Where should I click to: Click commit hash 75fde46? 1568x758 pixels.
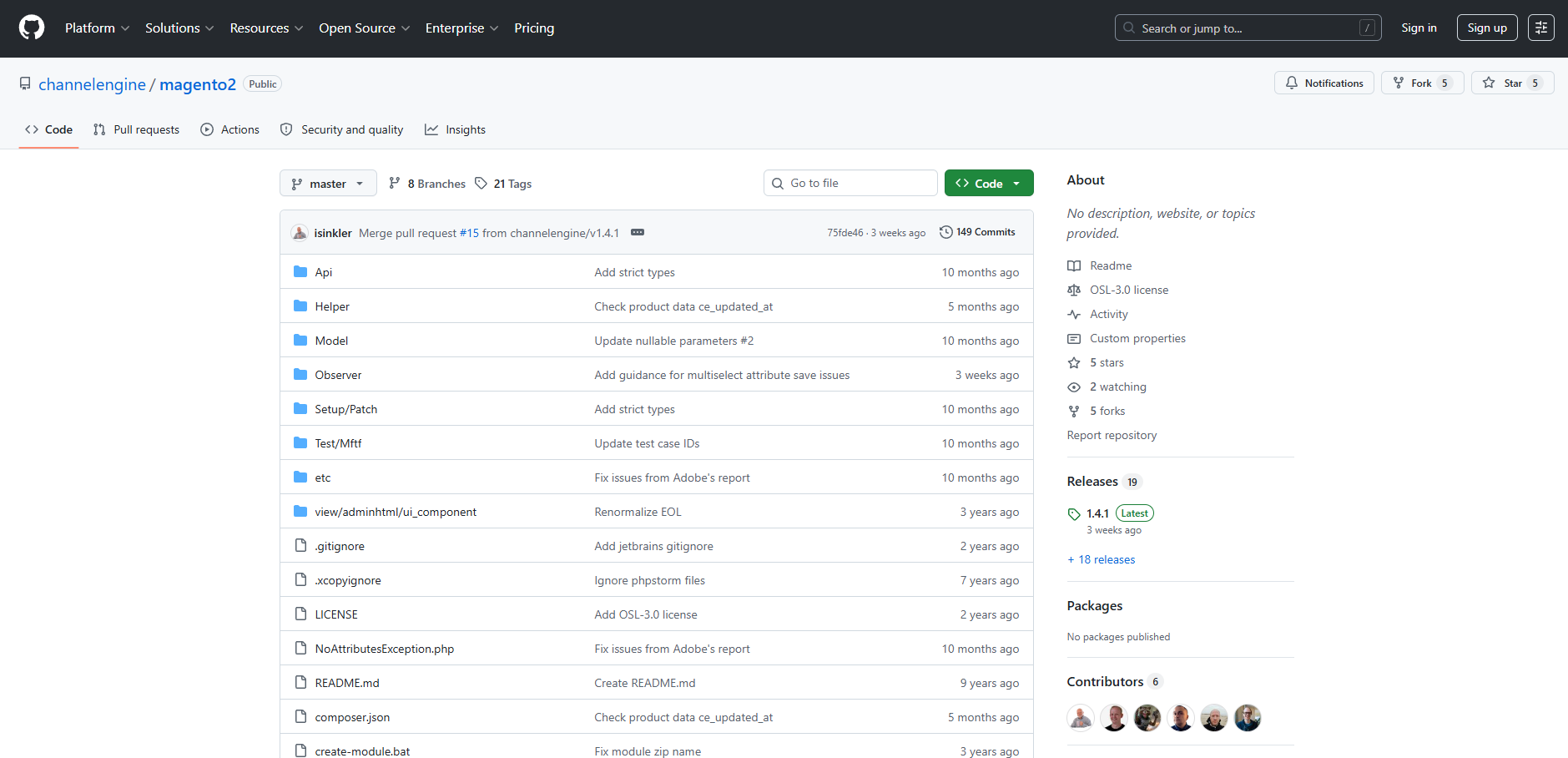[x=845, y=233]
